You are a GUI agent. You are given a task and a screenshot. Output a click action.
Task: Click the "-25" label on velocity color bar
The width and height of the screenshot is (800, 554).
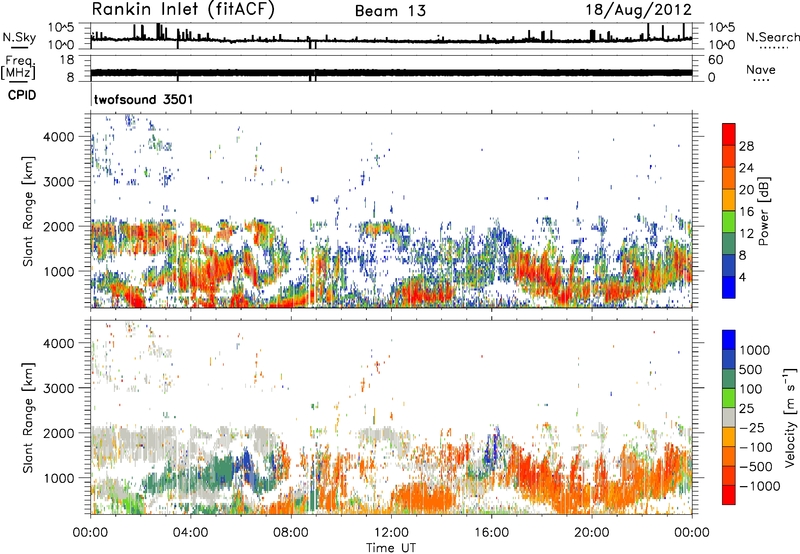[x=751, y=428]
